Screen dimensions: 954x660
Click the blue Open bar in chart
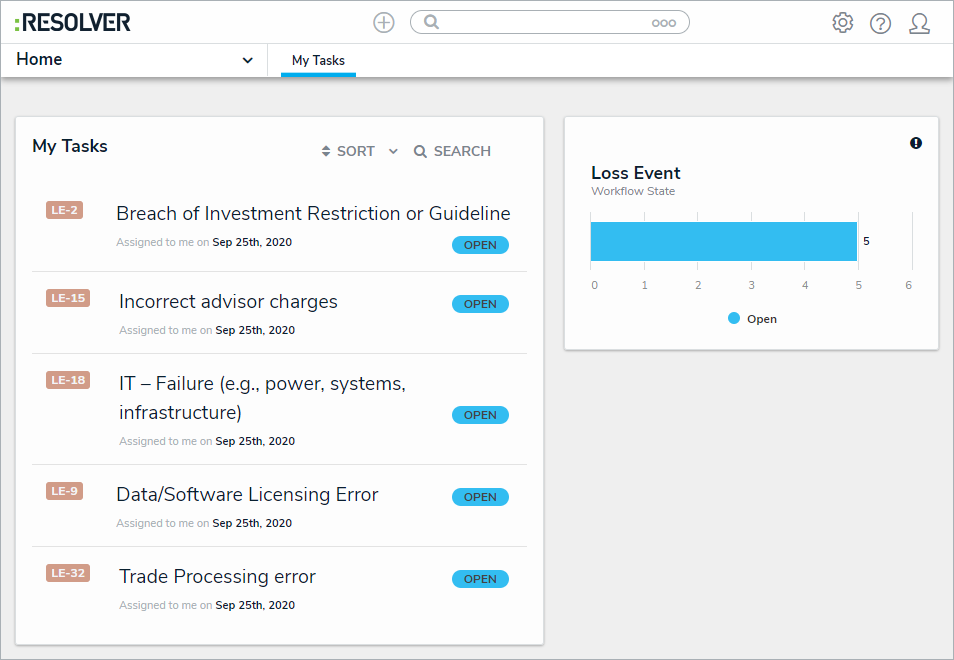tap(723, 241)
